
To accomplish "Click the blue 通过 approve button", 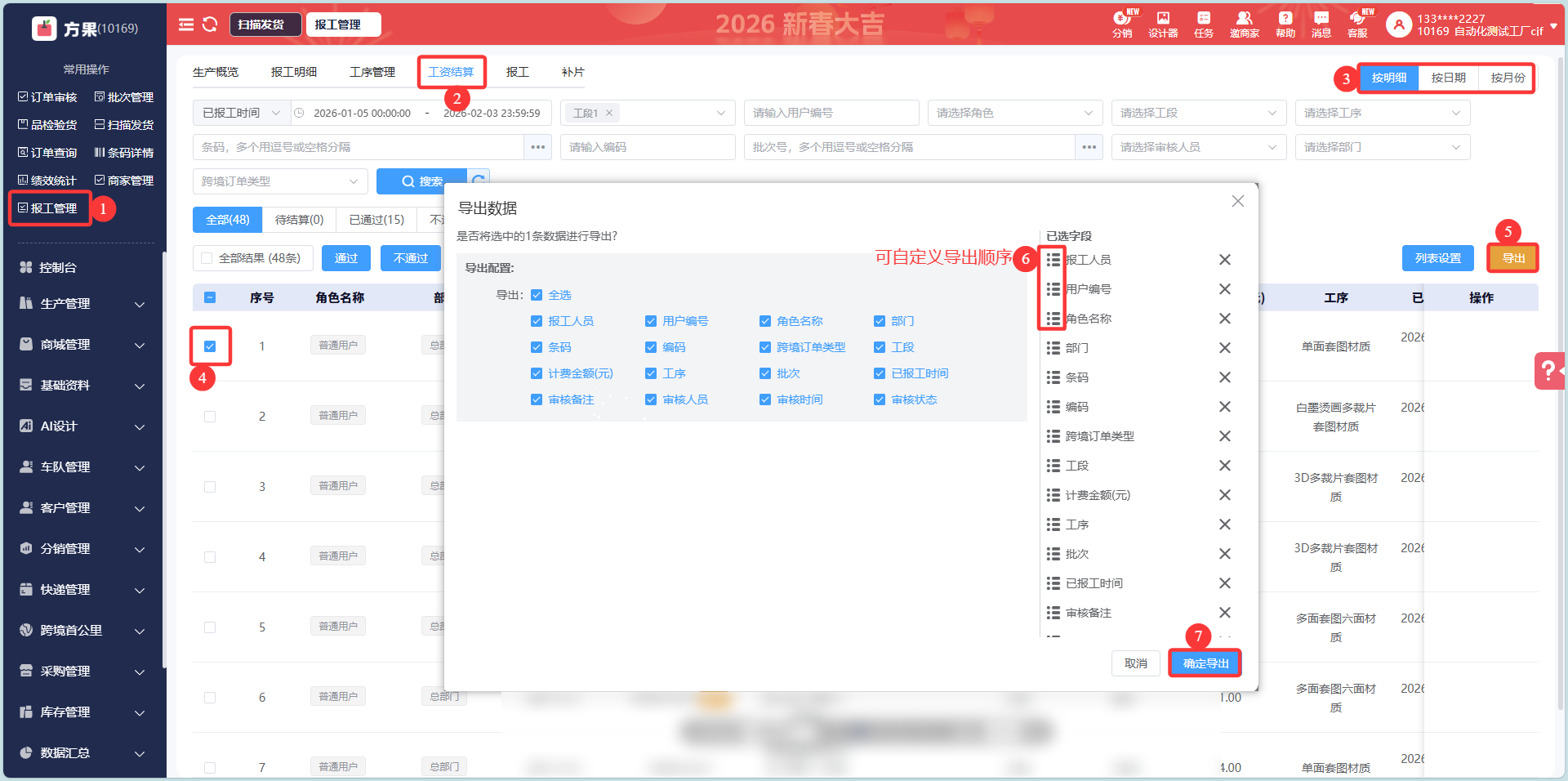I will point(346,258).
